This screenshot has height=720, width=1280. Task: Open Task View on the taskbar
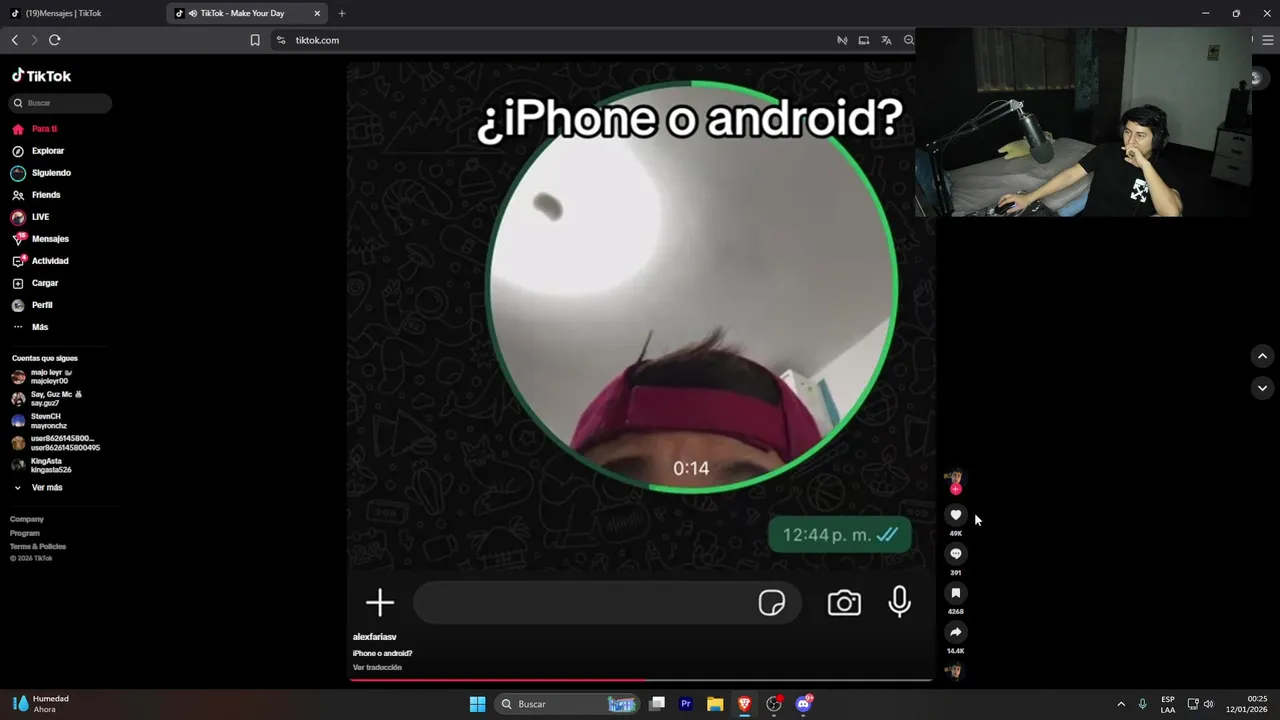click(657, 704)
